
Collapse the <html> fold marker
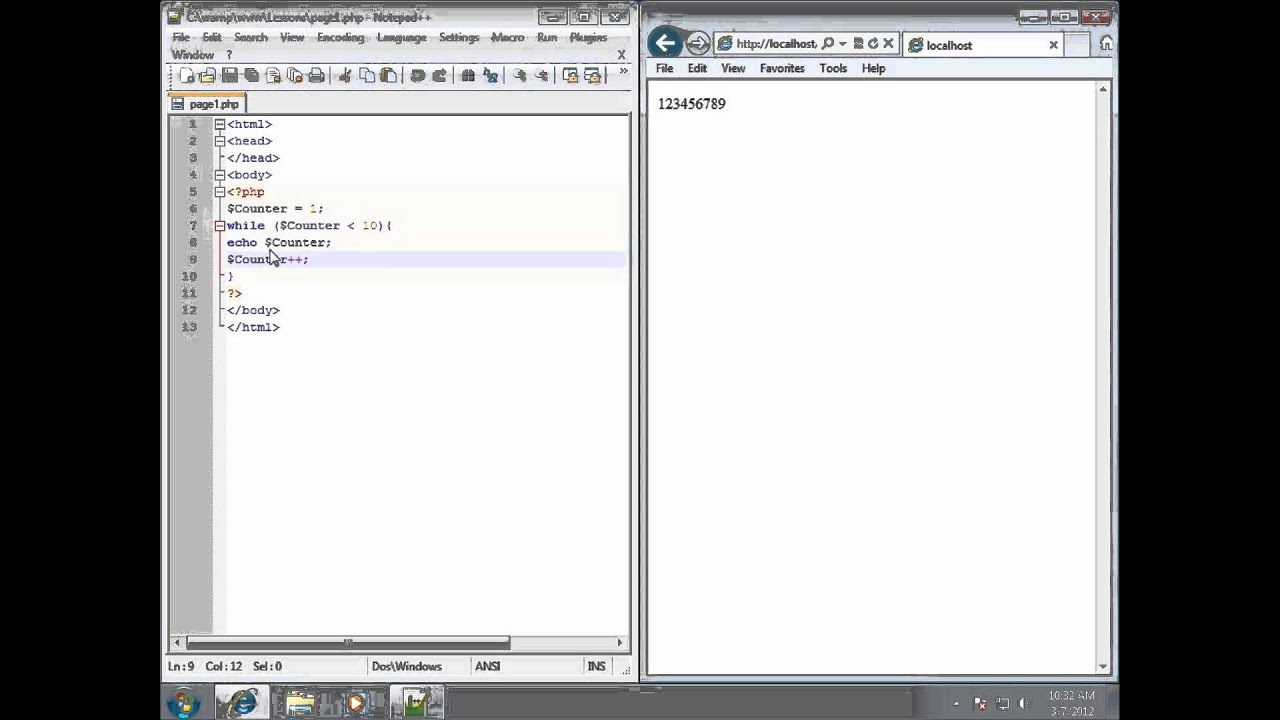tap(219, 124)
